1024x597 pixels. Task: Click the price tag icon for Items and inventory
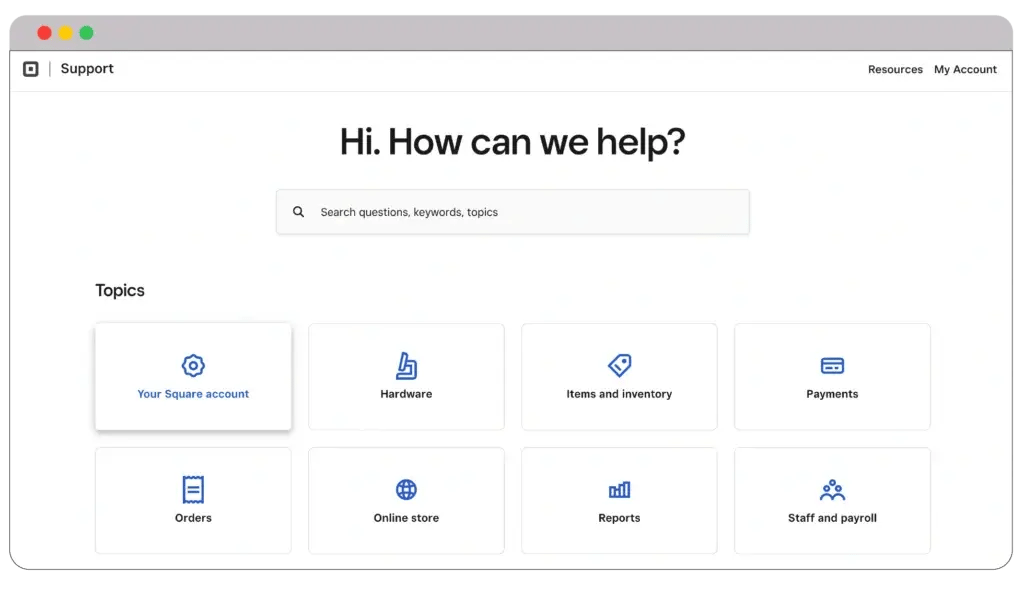[619, 365]
